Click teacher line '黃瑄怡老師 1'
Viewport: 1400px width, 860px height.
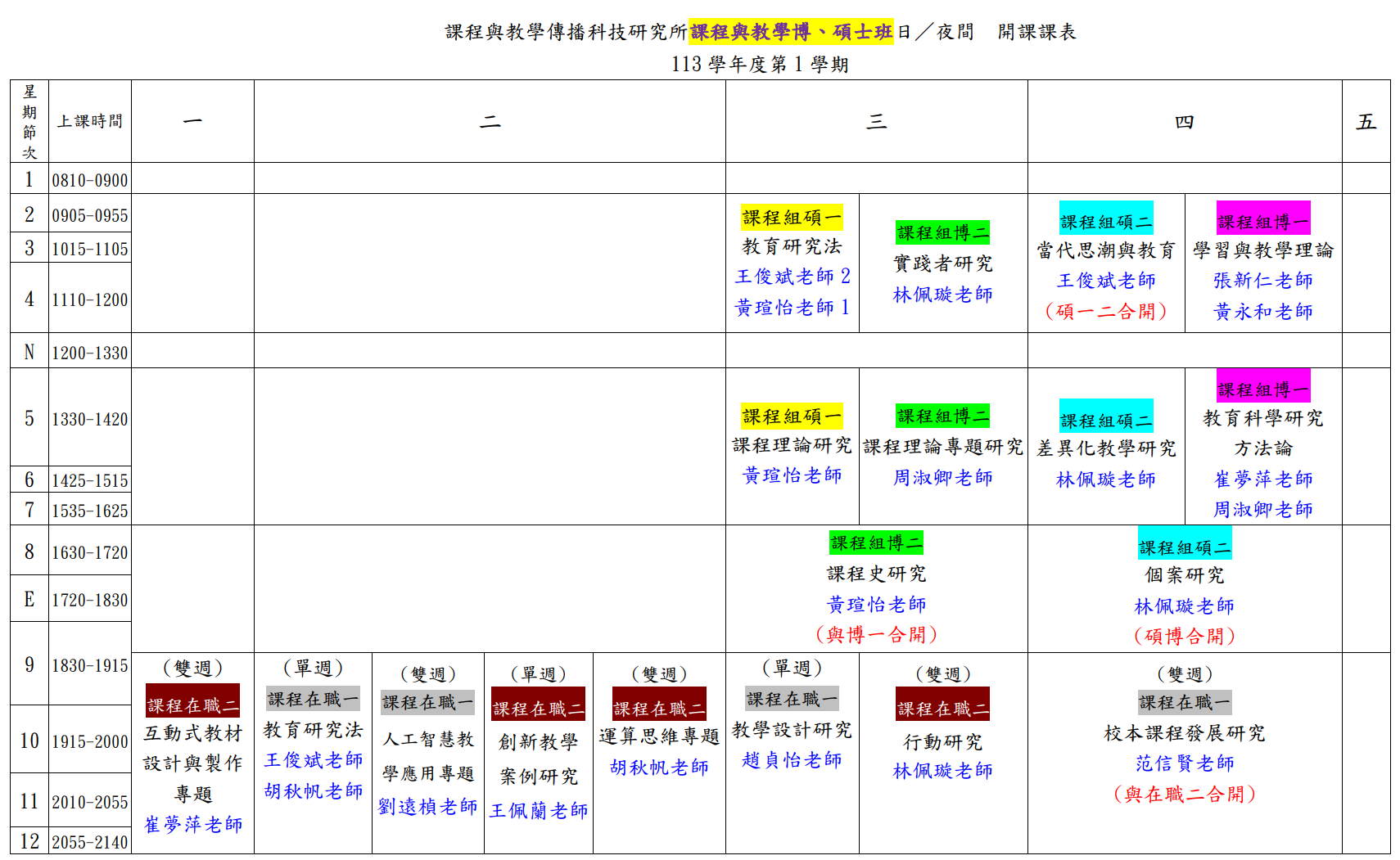click(793, 308)
